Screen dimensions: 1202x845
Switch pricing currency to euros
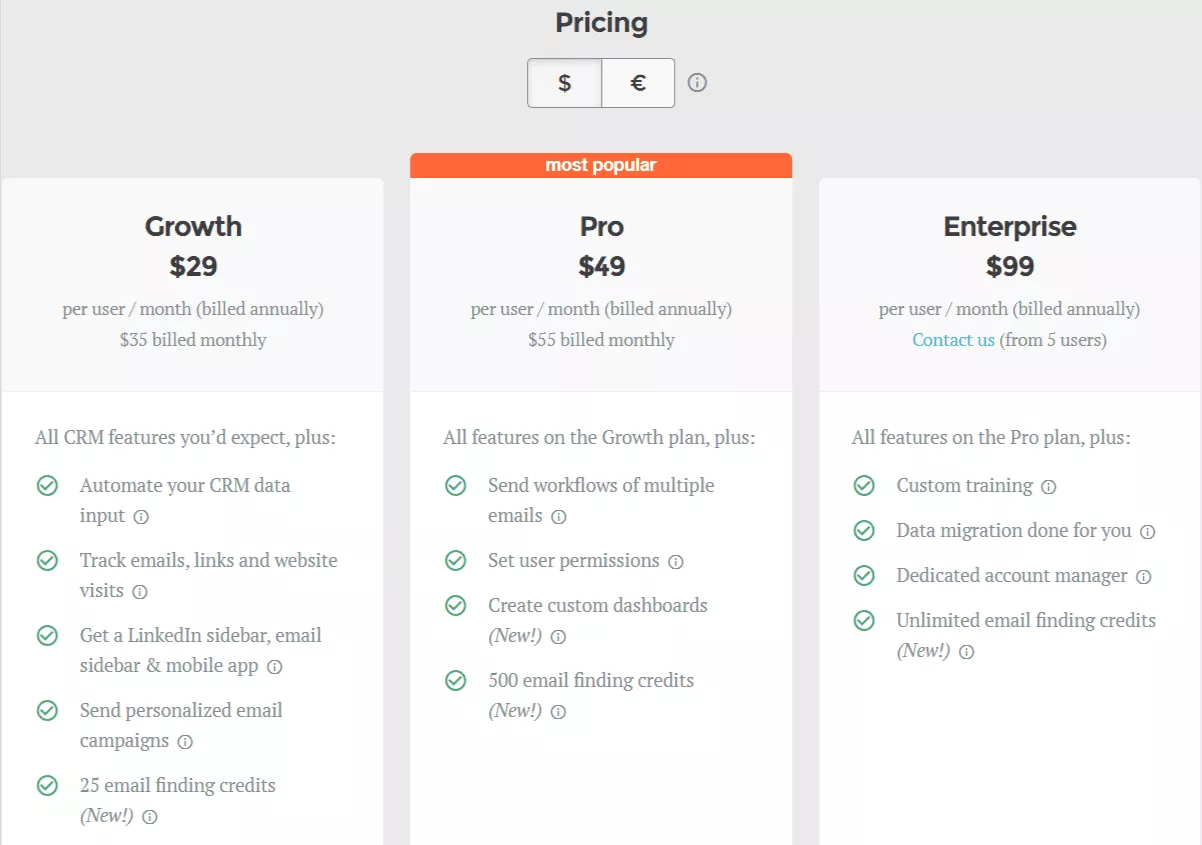click(638, 83)
